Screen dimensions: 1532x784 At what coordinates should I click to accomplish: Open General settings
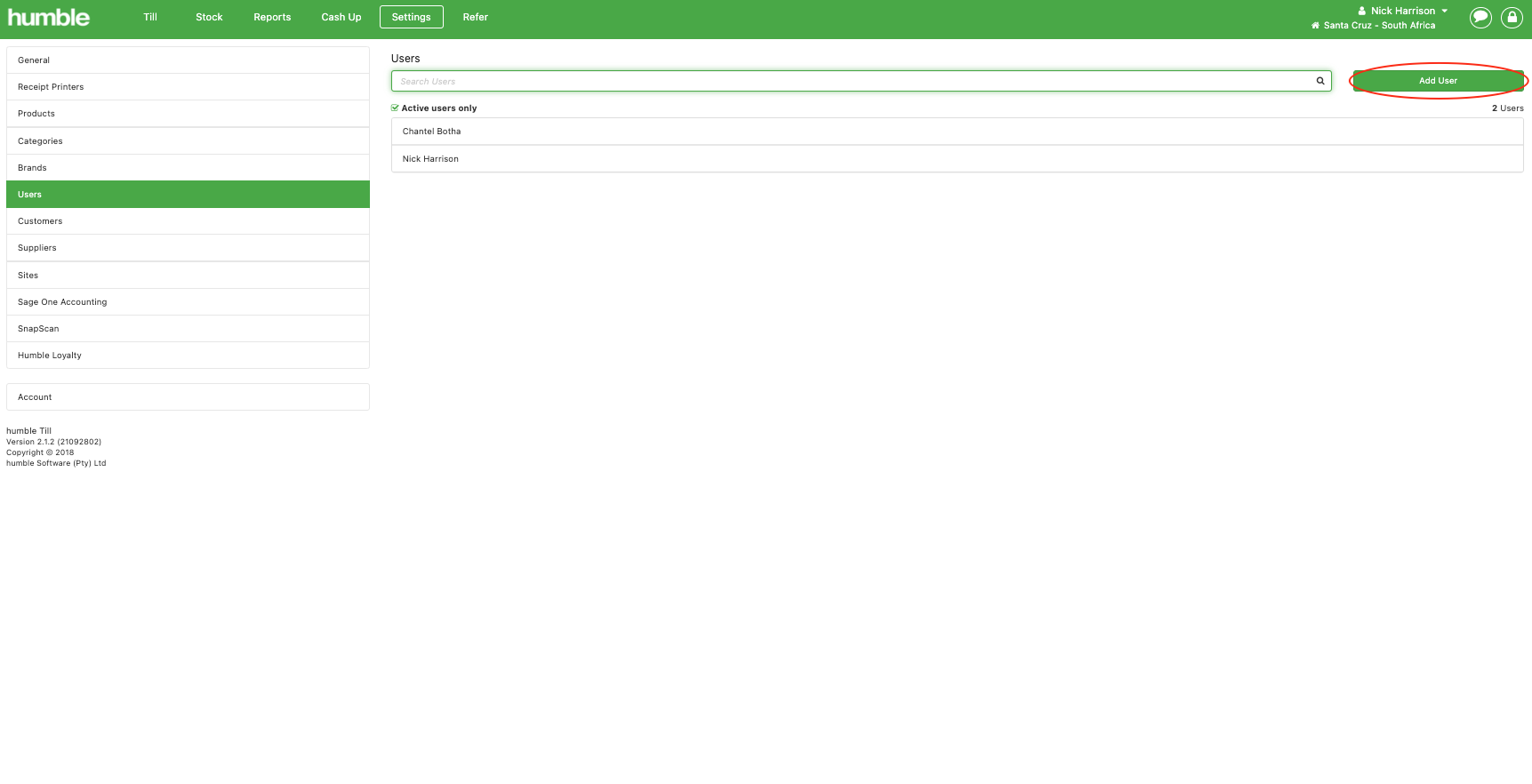point(188,60)
